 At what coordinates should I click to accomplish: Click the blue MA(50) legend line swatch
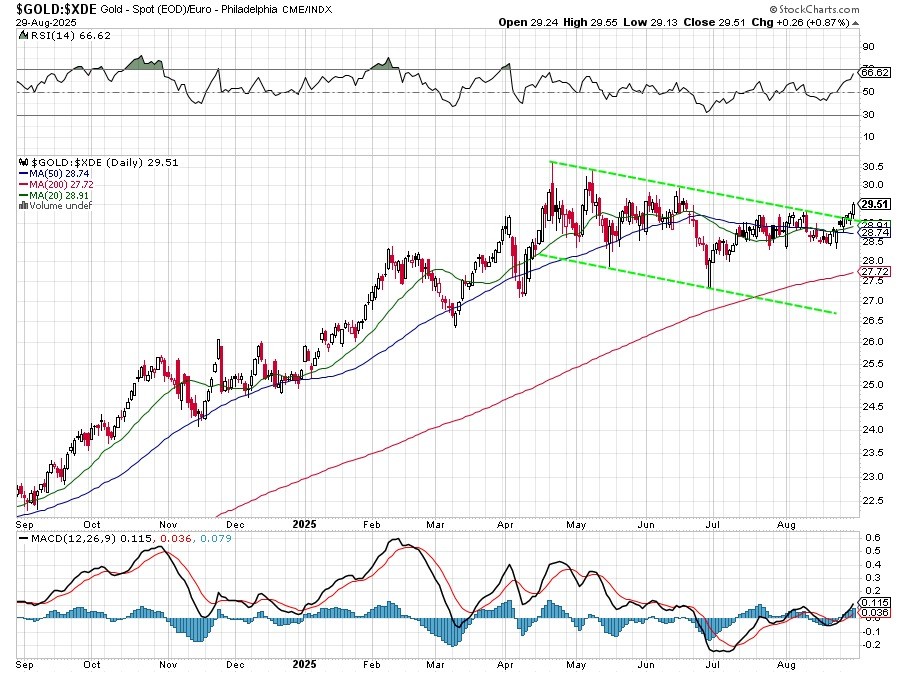(x=24, y=173)
